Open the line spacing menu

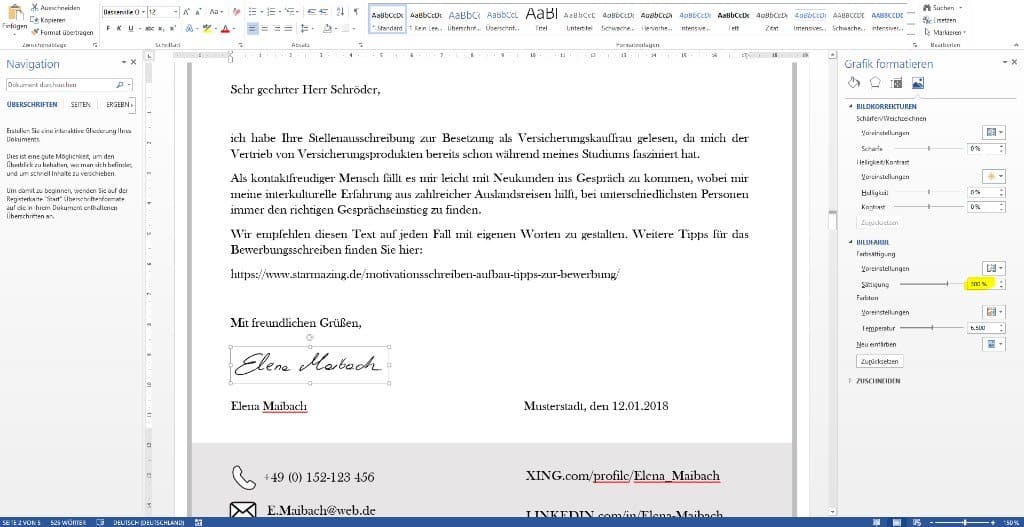click(306, 29)
